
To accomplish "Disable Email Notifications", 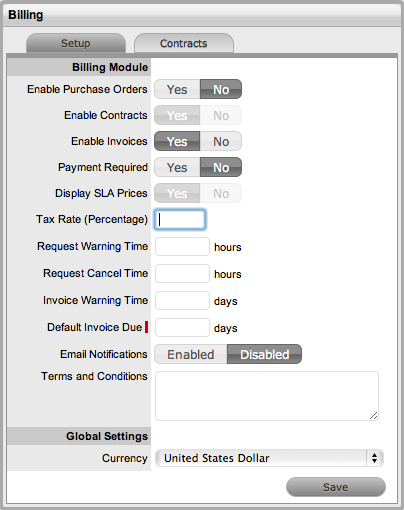I will click(x=264, y=354).
